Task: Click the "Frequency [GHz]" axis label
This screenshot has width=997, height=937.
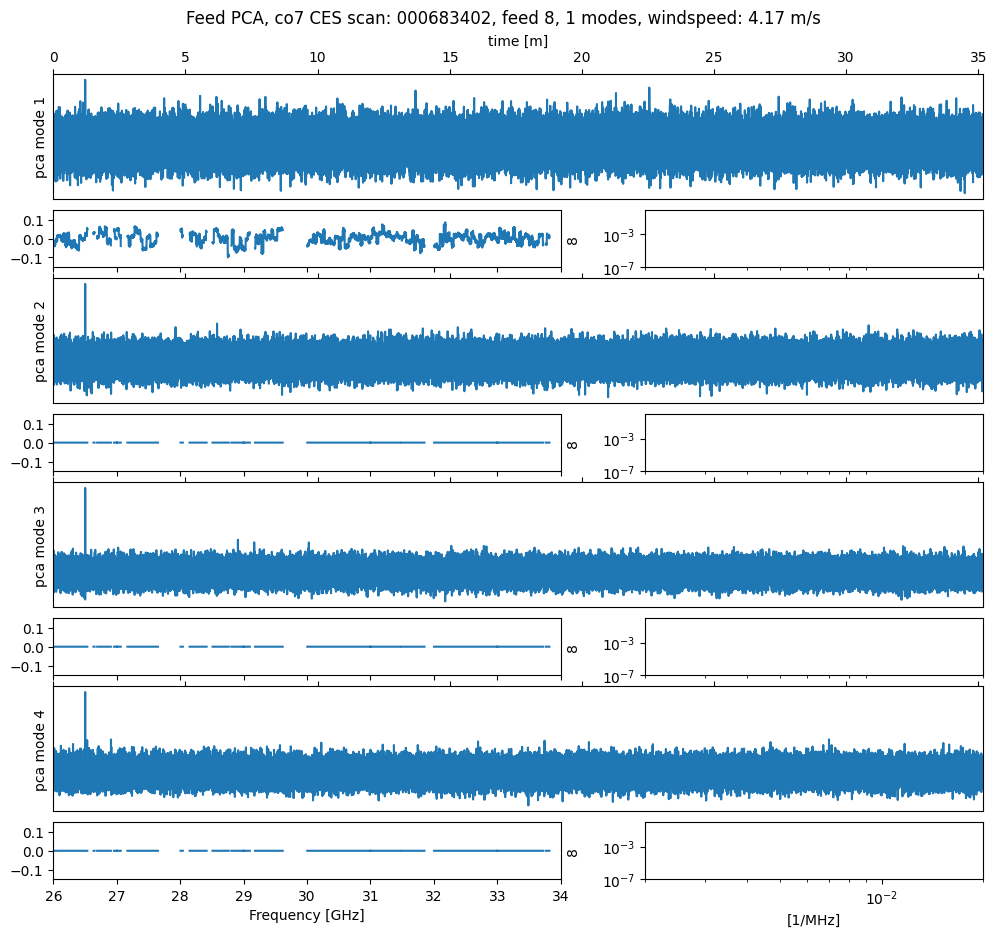Action: 306,915
